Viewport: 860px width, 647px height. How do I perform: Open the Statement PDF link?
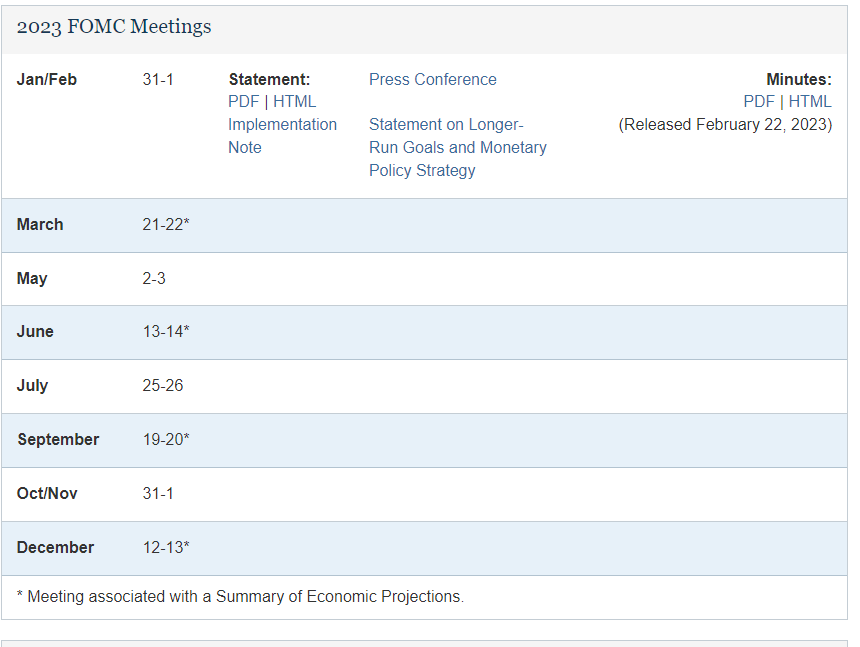click(x=243, y=102)
